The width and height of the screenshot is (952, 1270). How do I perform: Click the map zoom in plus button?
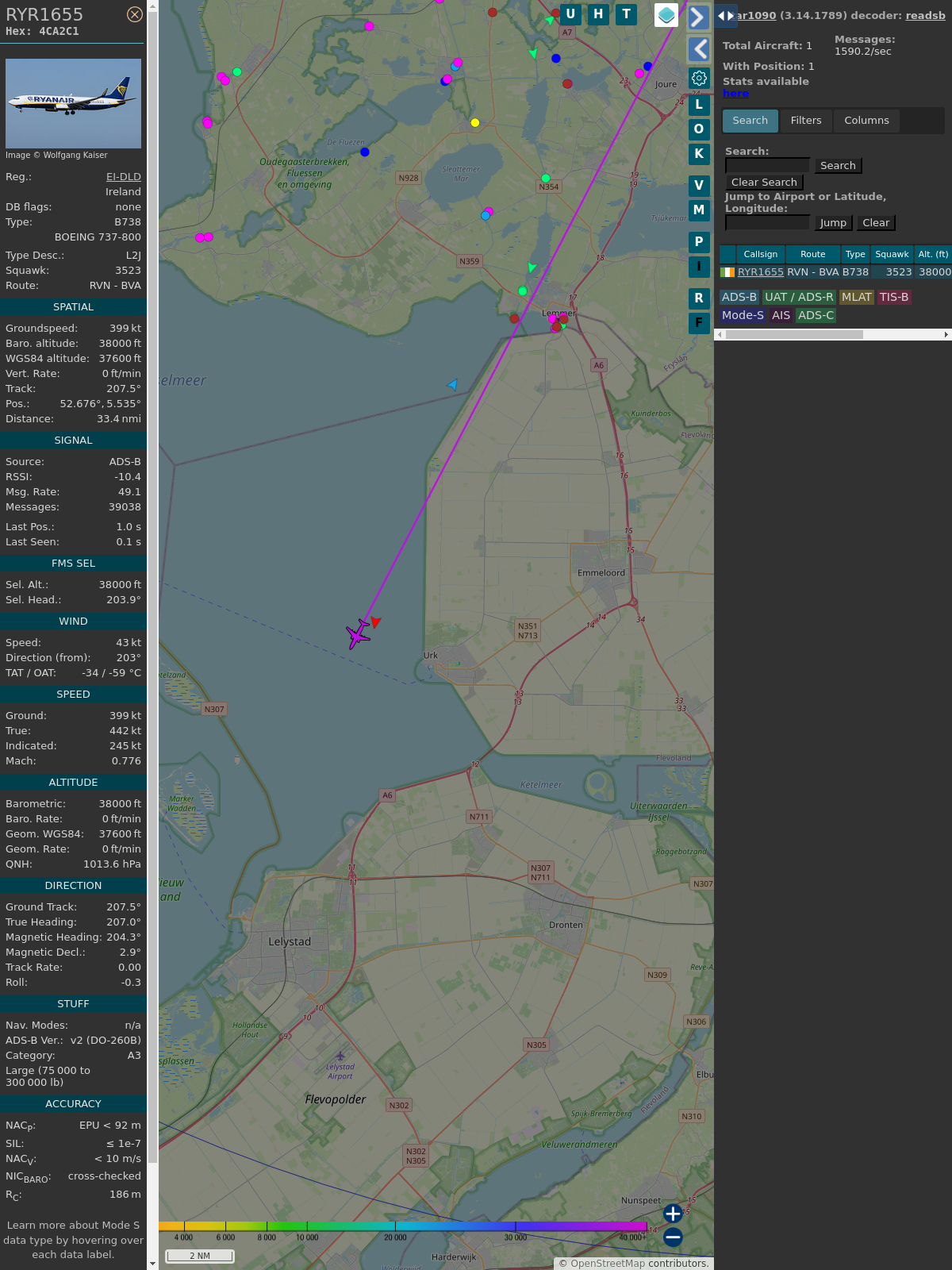[673, 1213]
